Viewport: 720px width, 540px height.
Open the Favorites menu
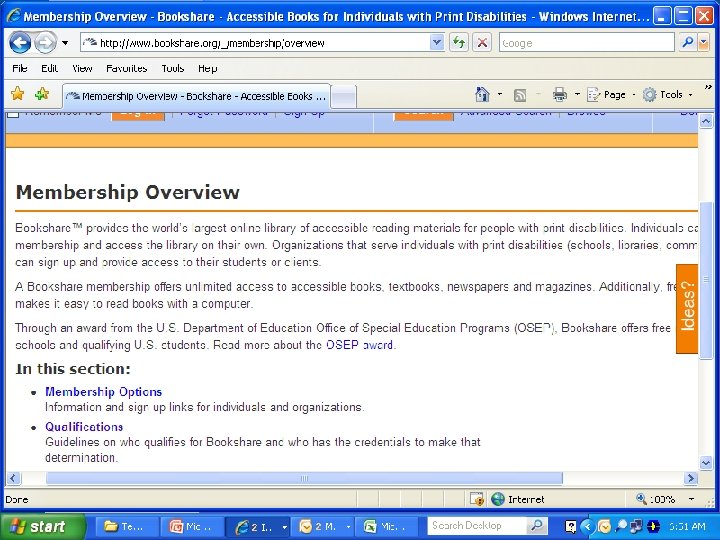tap(127, 68)
